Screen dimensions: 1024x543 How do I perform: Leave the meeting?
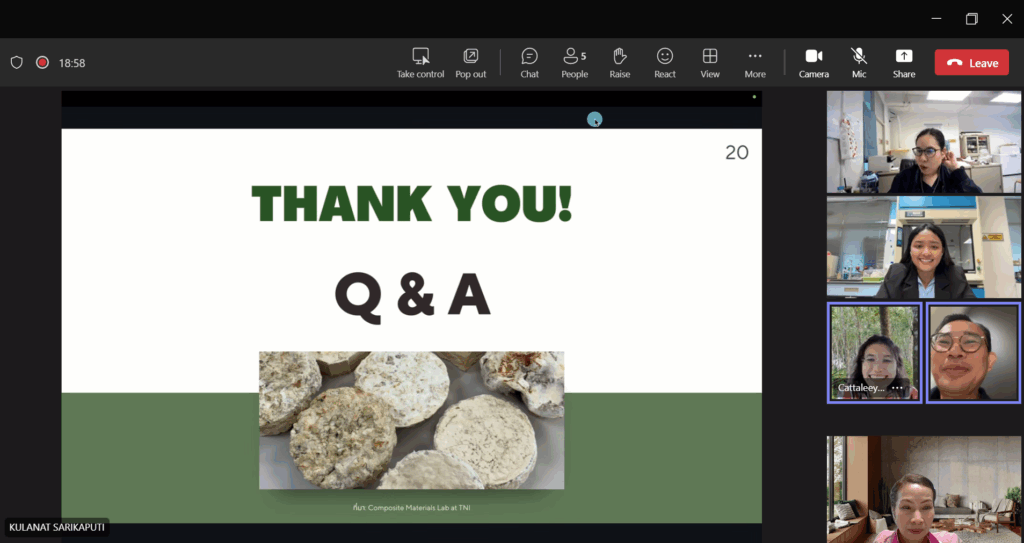tap(971, 62)
